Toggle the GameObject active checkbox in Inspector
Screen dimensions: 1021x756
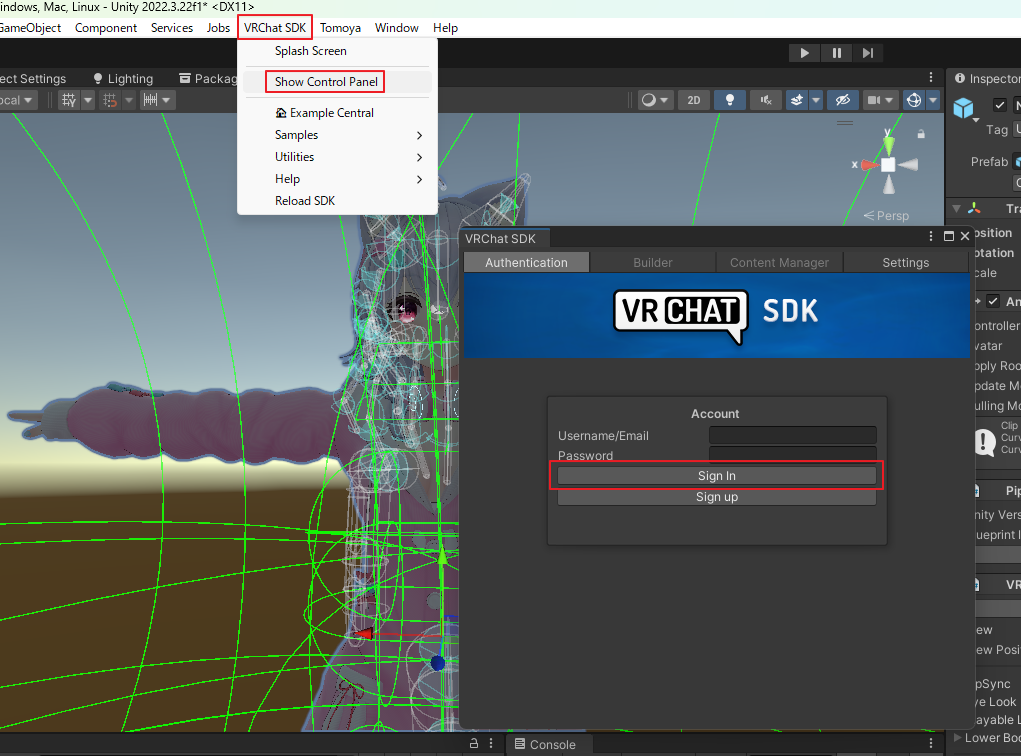pos(999,105)
